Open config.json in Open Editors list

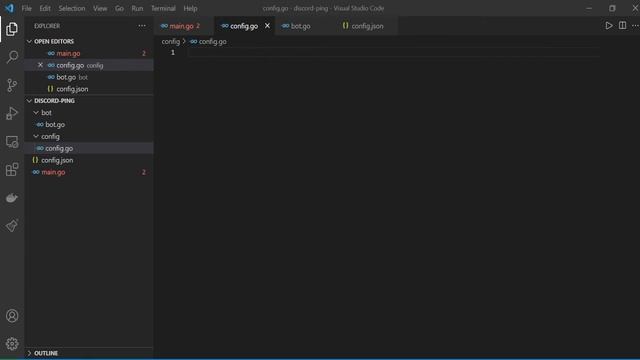coord(89,89)
